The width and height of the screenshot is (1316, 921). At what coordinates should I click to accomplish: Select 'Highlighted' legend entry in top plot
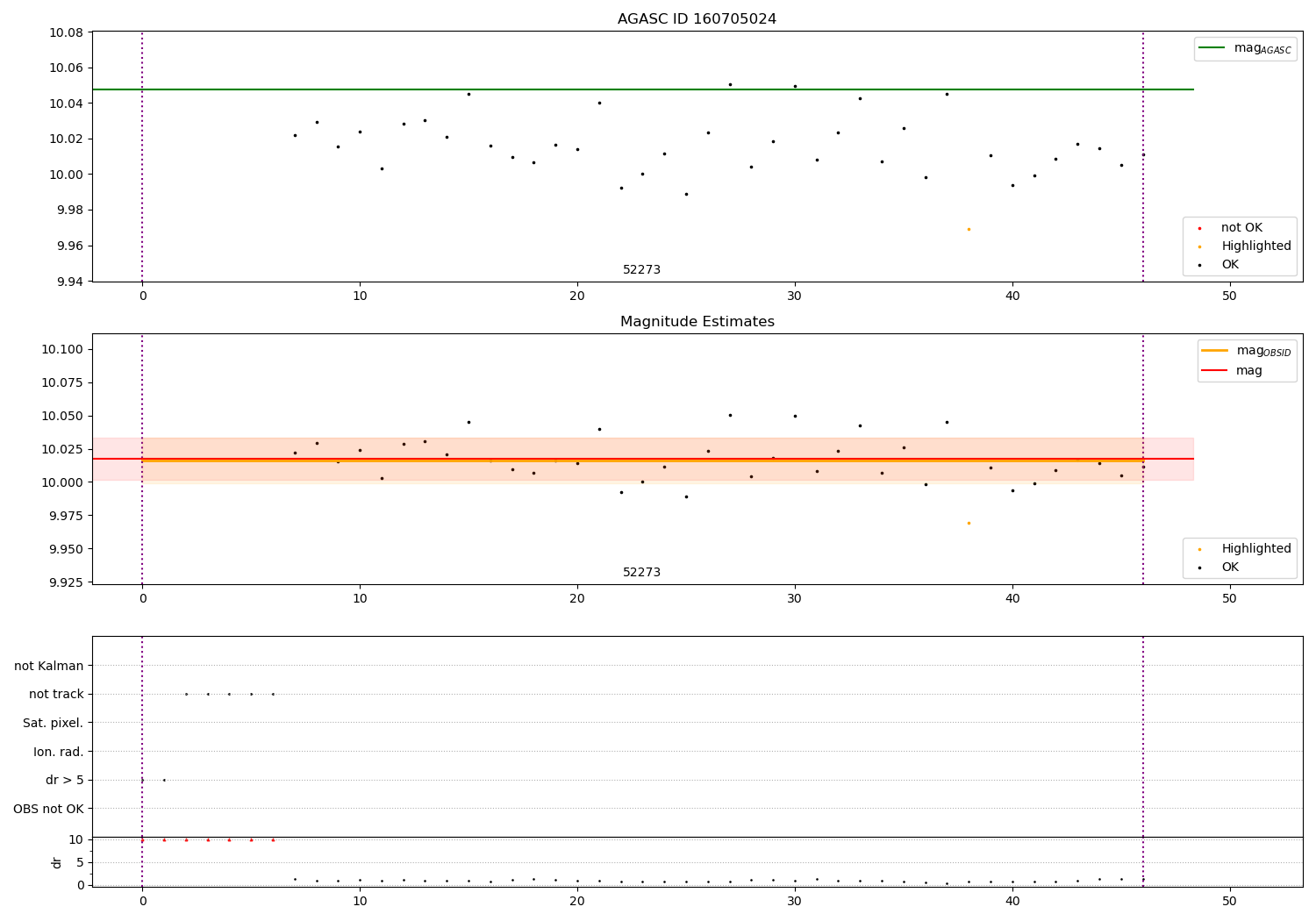coord(1256,246)
